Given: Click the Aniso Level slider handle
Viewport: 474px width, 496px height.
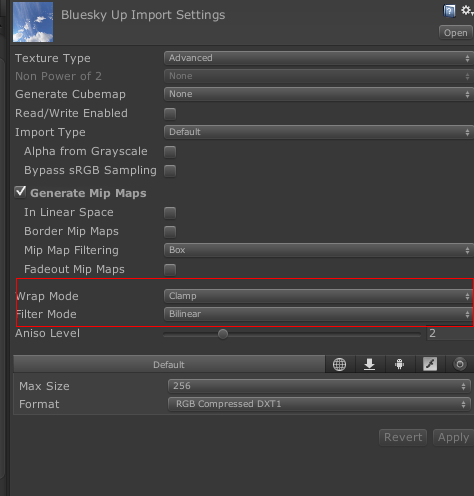Looking at the screenshot, I should (223, 334).
